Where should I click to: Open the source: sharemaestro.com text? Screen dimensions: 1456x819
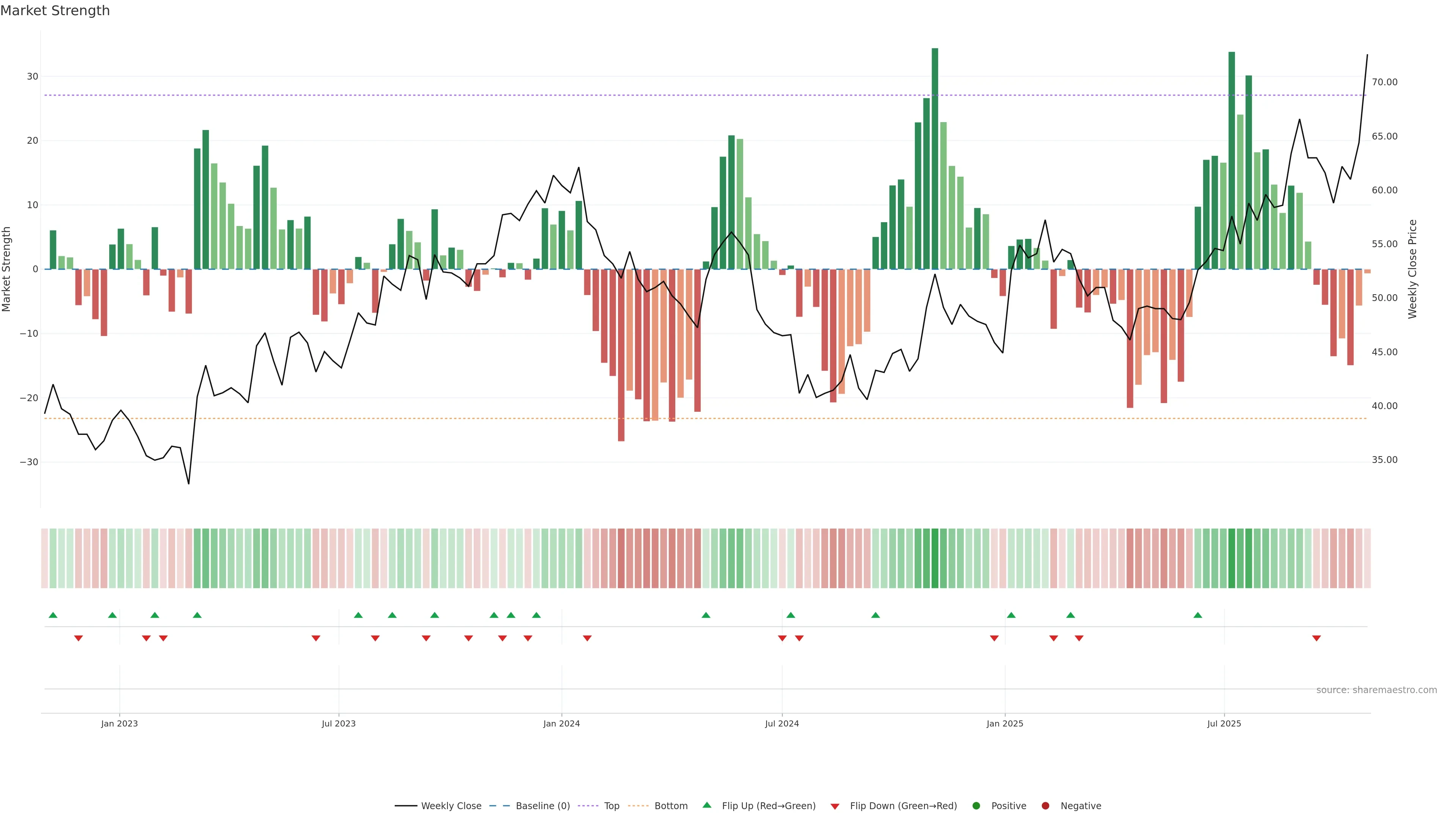pyautogui.click(x=1376, y=690)
